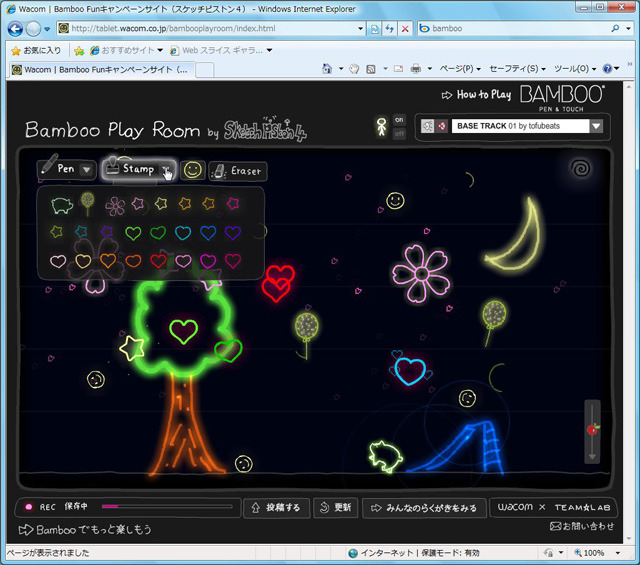Click the 投稿する post button

click(x=276, y=508)
